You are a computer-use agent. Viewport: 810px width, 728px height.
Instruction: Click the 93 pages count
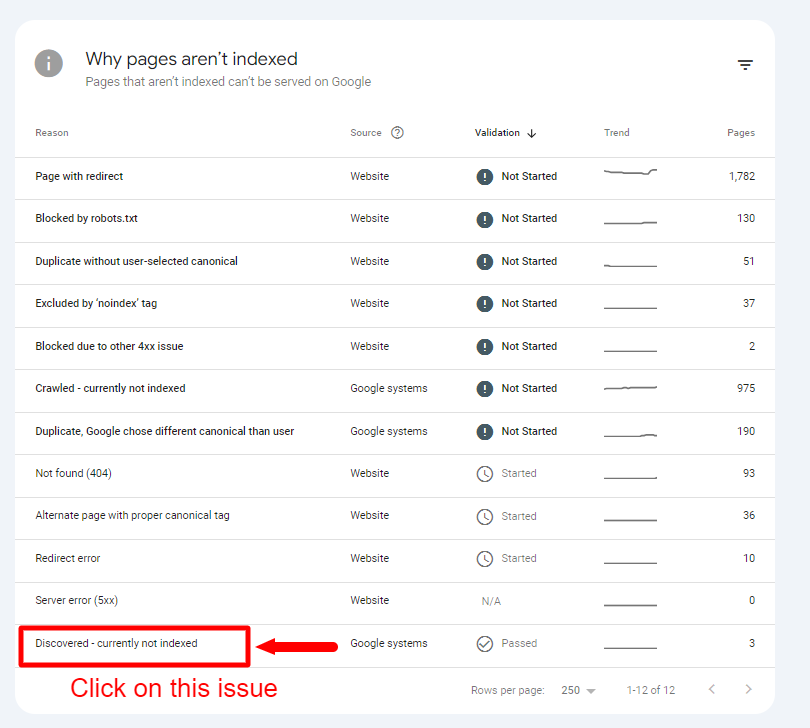pyautogui.click(x=749, y=473)
